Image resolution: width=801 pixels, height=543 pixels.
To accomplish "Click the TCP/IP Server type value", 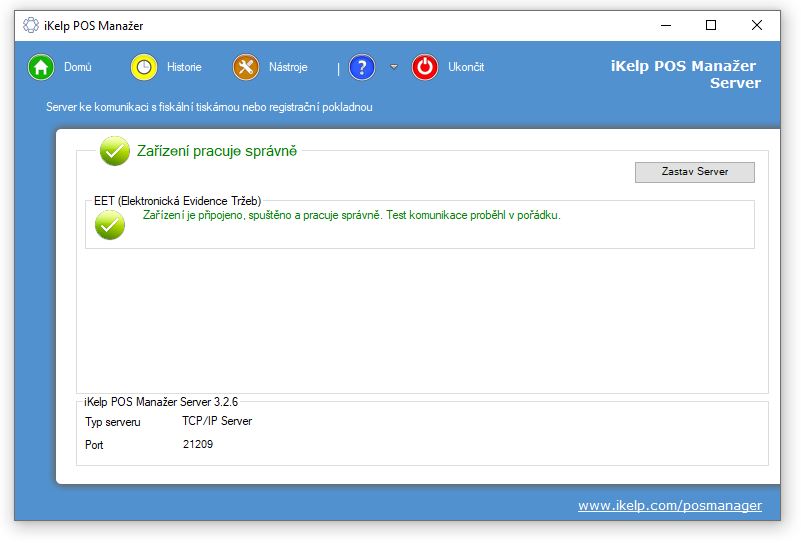I will (210, 421).
